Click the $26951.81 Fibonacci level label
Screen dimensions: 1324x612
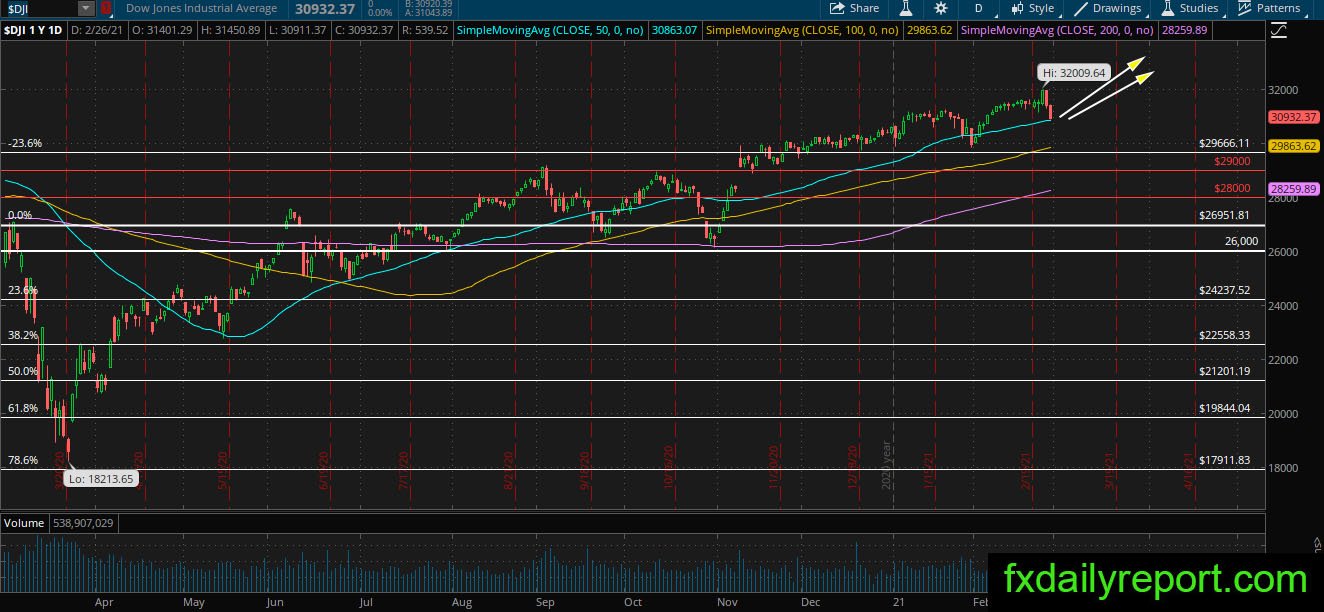[x=1225, y=215]
